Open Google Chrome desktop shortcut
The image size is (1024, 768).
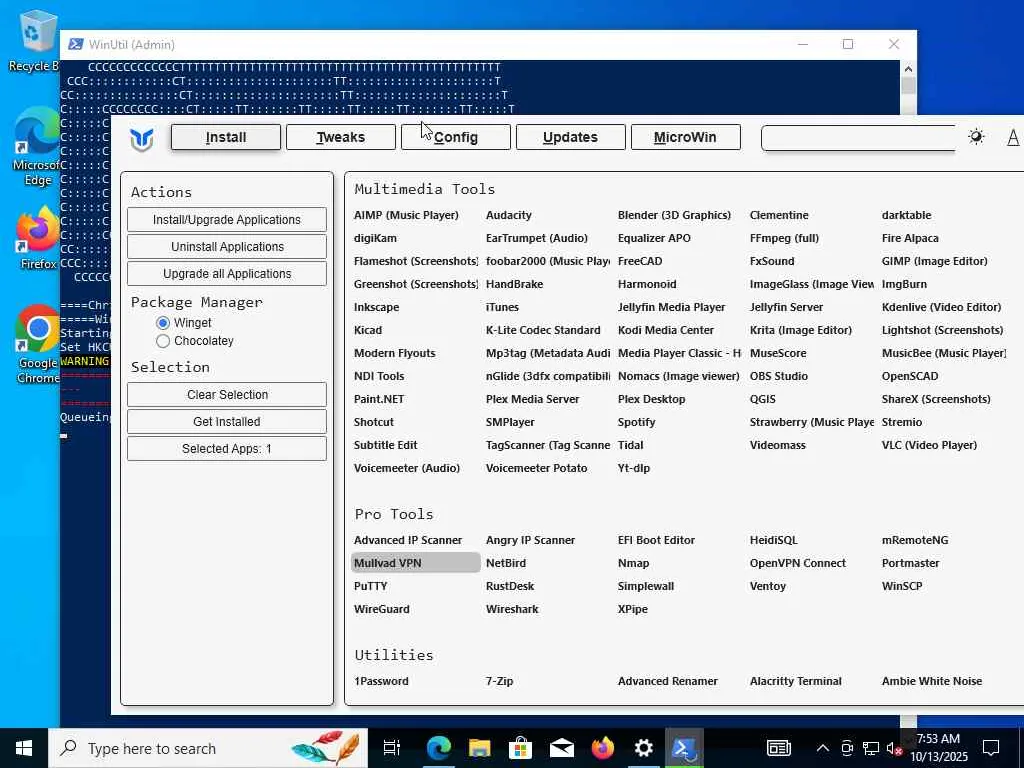38,345
